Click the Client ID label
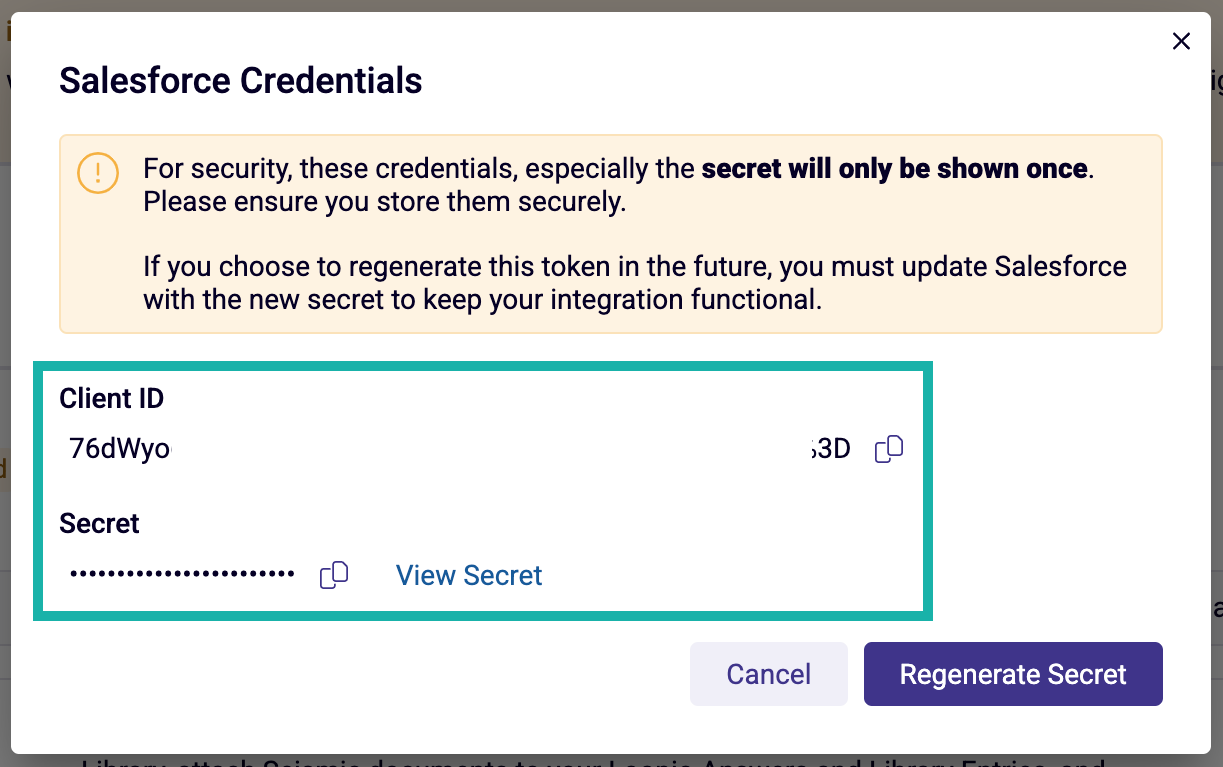Image resolution: width=1223 pixels, height=767 pixels. pos(112,398)
